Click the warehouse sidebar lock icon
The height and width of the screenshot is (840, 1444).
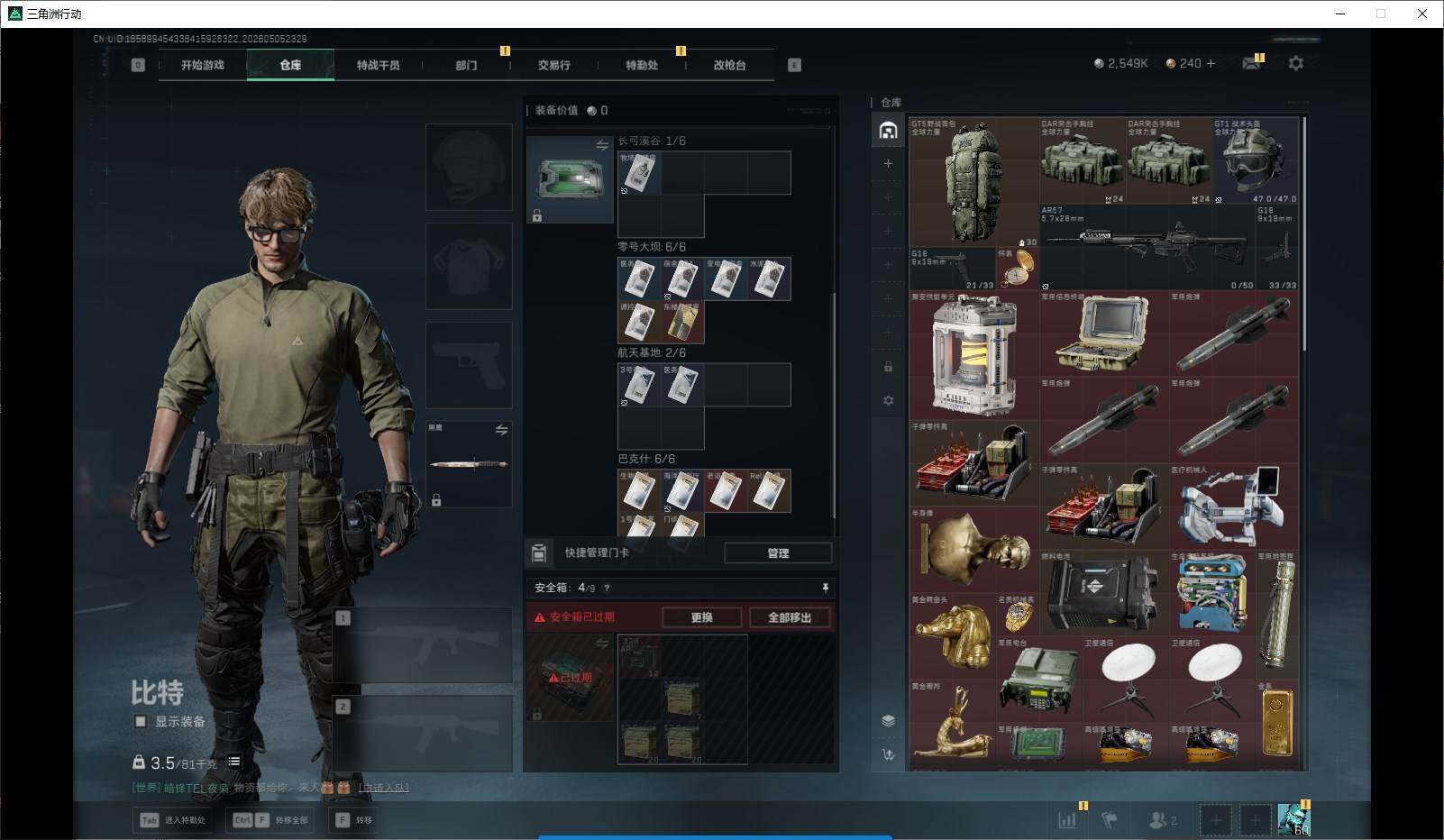[888, 367]
